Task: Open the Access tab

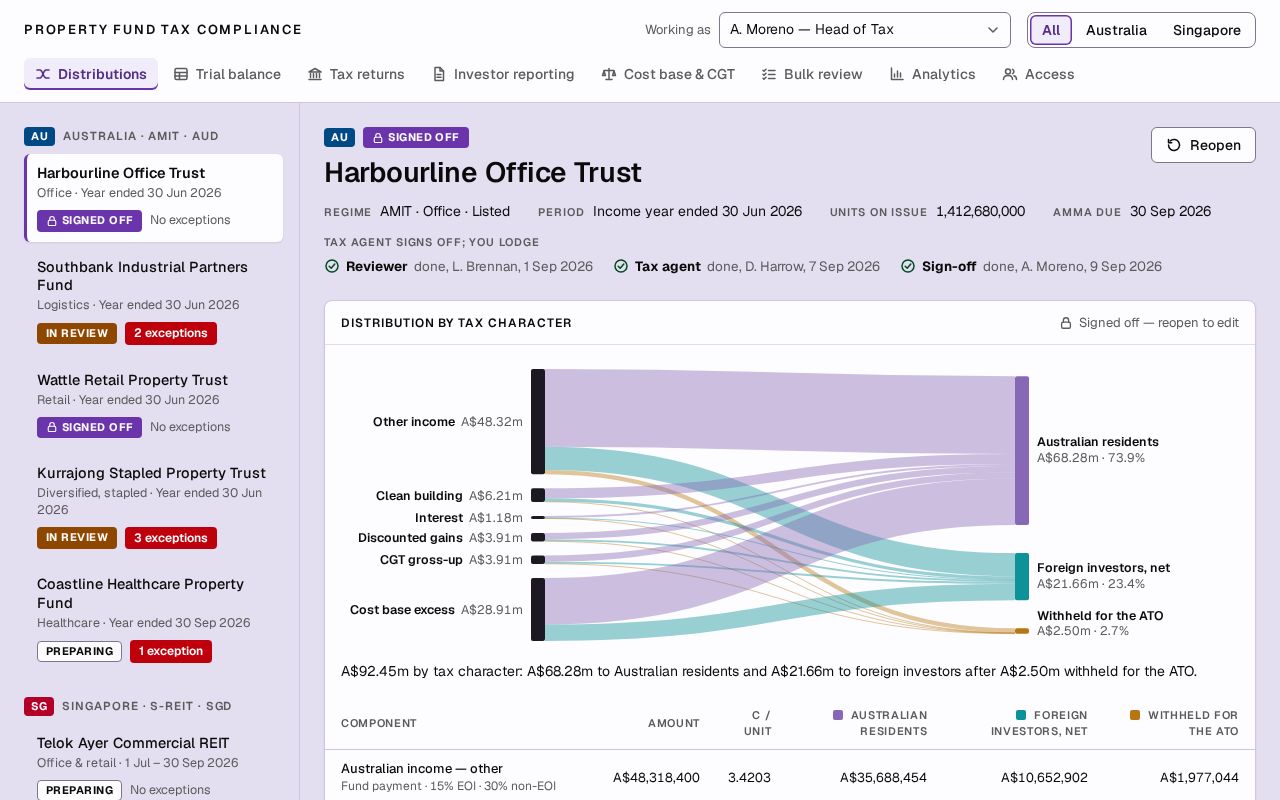Action: coord(1038,74)
